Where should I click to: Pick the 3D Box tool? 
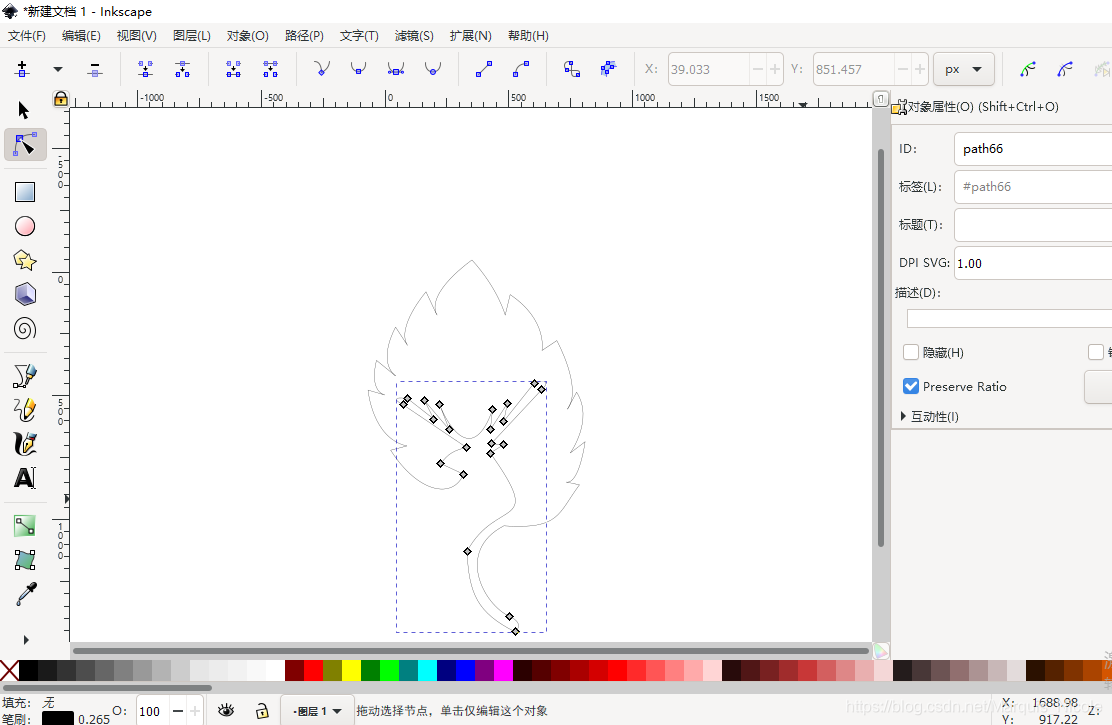tap(25, 294)
